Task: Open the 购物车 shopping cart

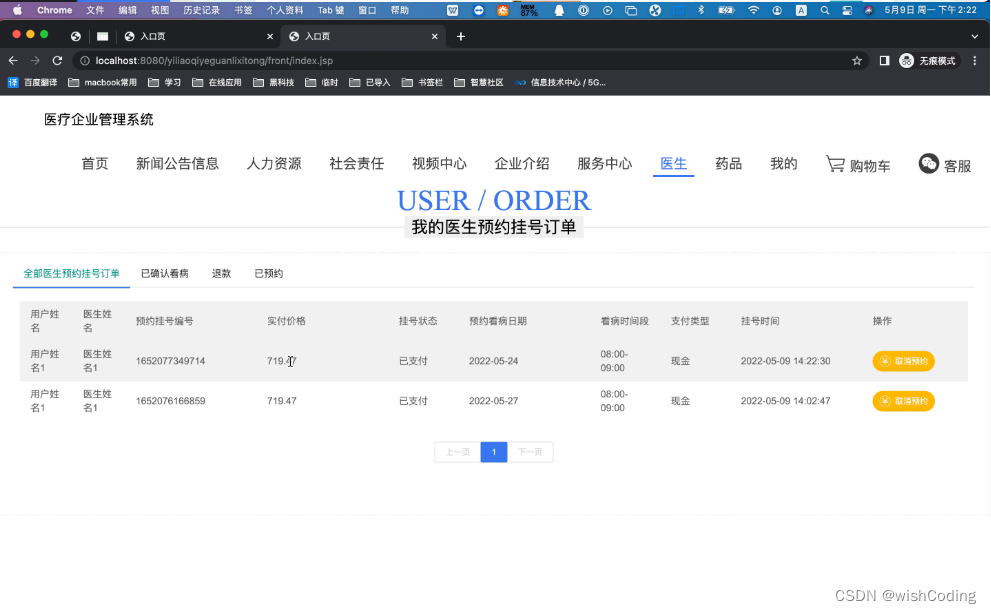Action: point(858,163)
